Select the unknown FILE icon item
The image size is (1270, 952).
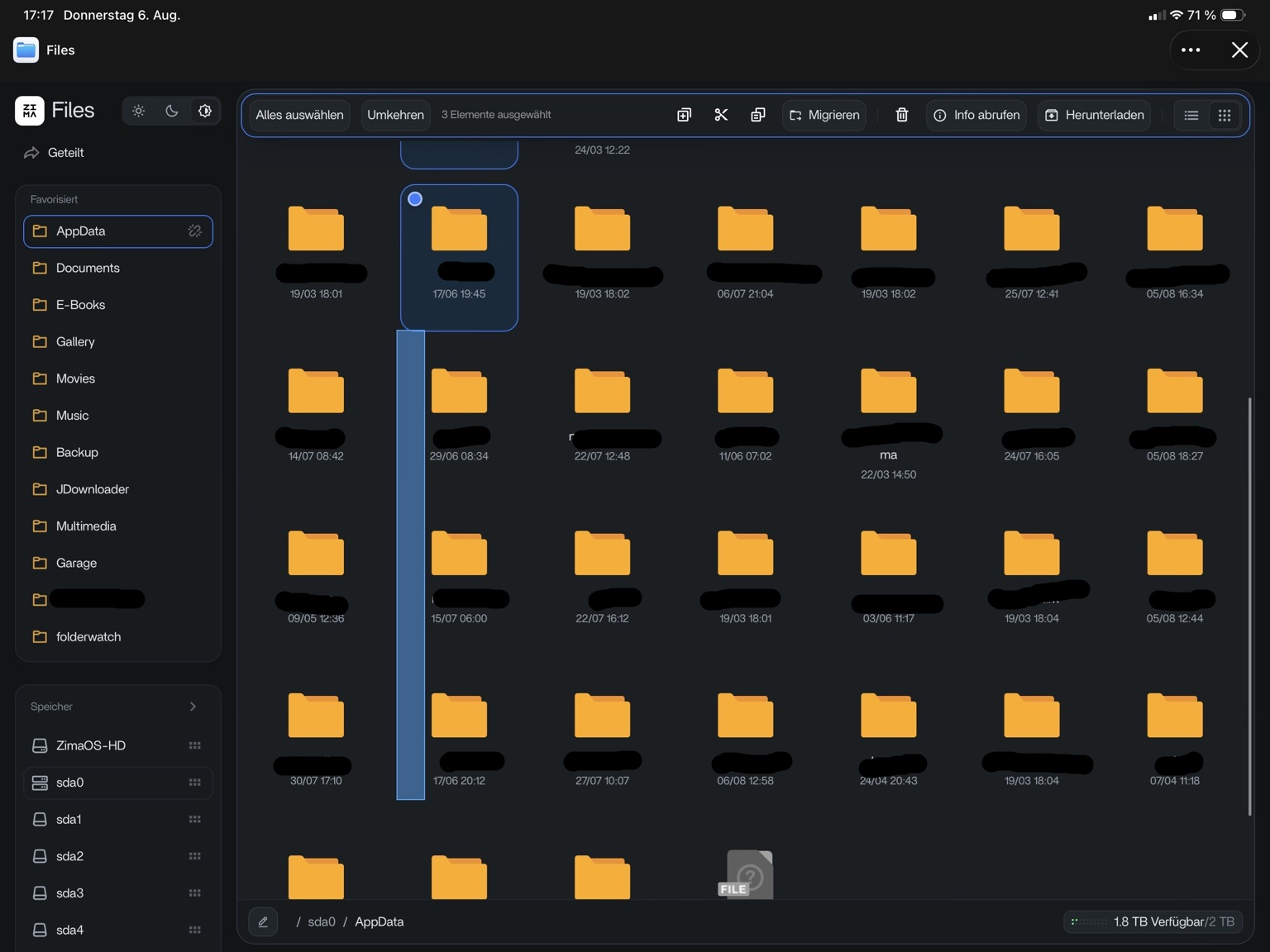point(746,874)
